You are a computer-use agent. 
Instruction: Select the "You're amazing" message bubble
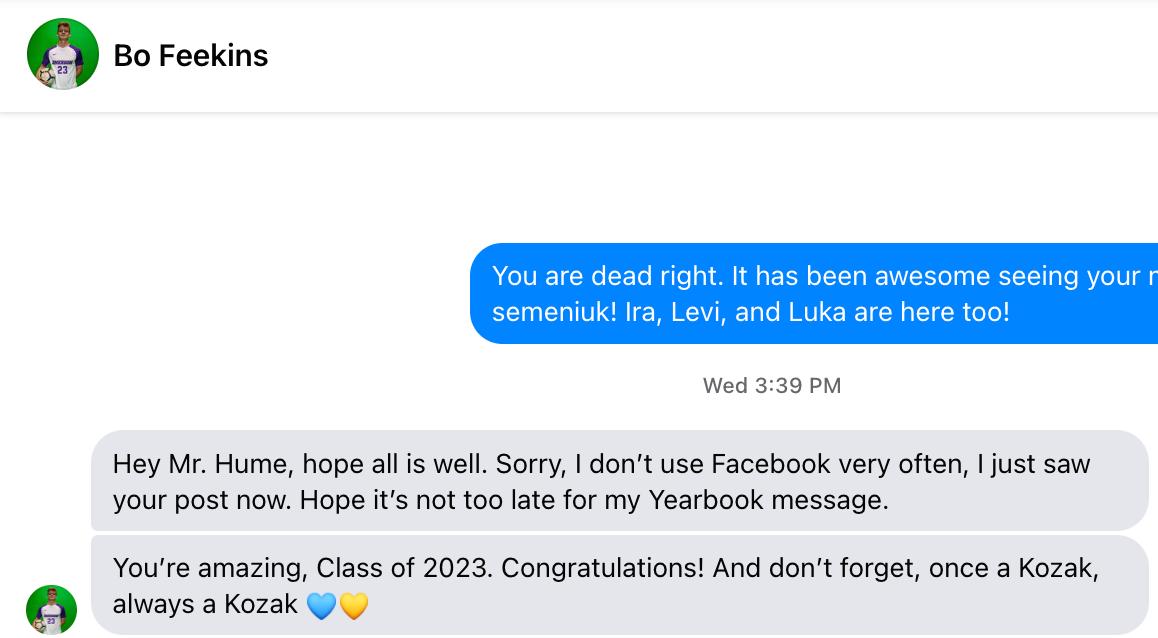619,585
